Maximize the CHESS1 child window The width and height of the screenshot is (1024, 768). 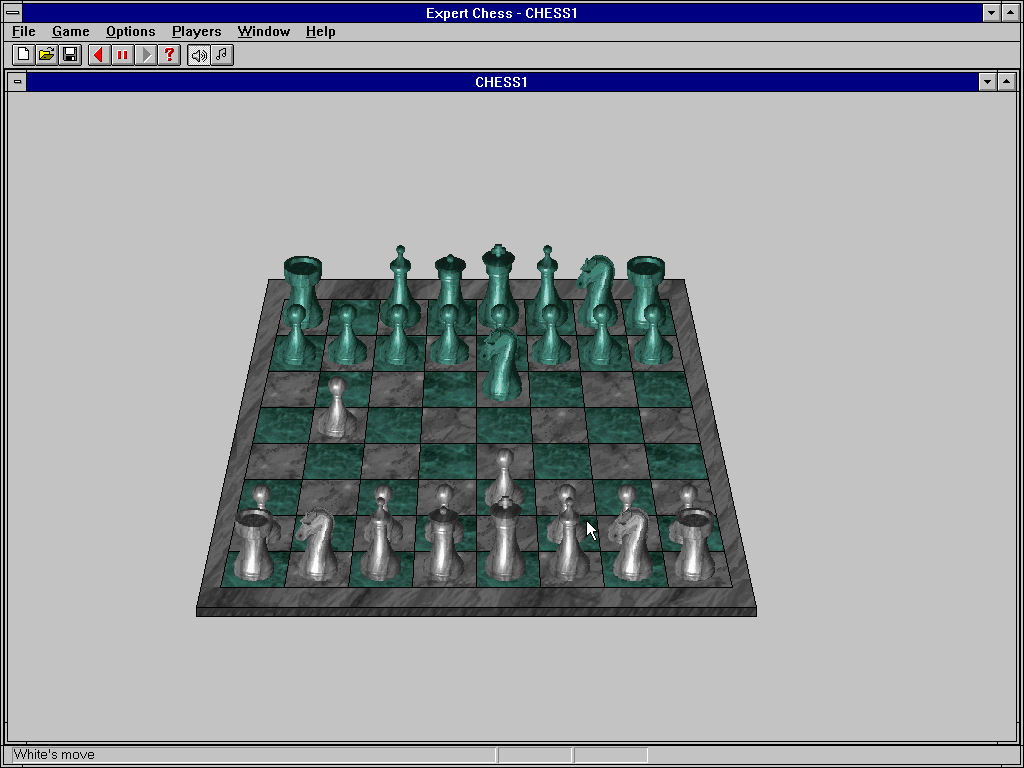(1006, 82)
